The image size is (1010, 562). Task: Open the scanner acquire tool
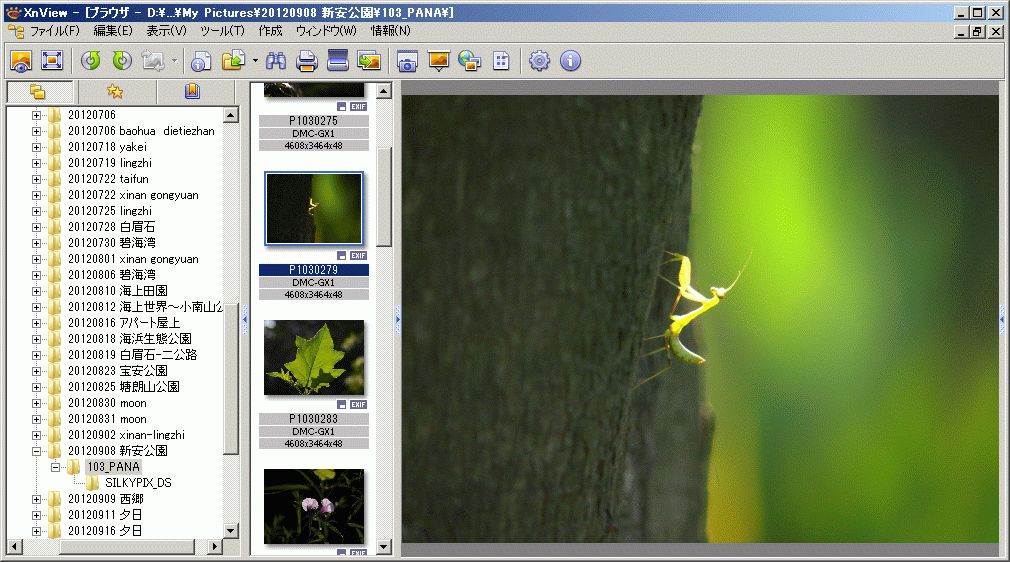338,61
